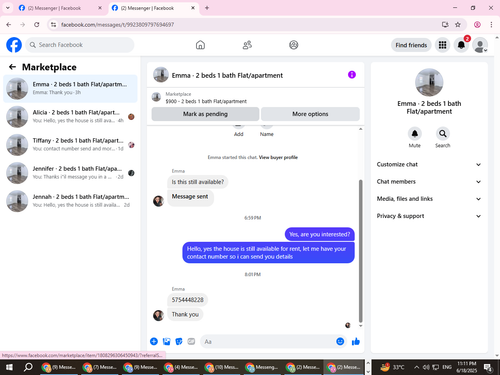500x375 pixels.
Task: Open a new browser tab
Action: [x=207, y=8]
